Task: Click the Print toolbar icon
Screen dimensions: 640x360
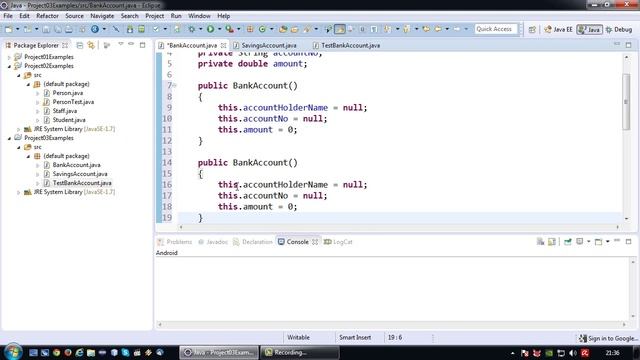Action: click(69, 29)
